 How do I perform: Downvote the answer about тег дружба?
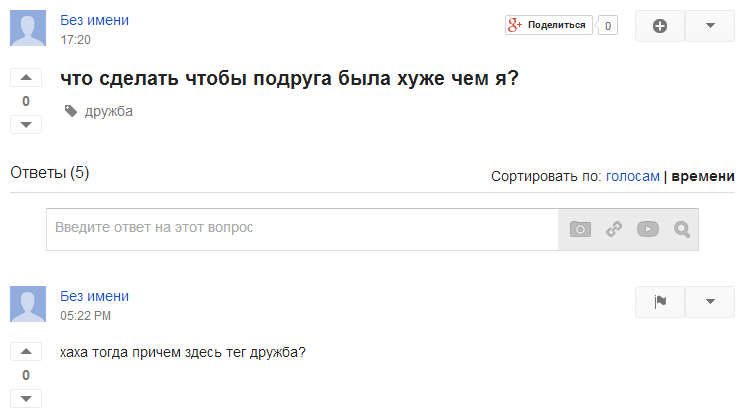click(26, 398)
